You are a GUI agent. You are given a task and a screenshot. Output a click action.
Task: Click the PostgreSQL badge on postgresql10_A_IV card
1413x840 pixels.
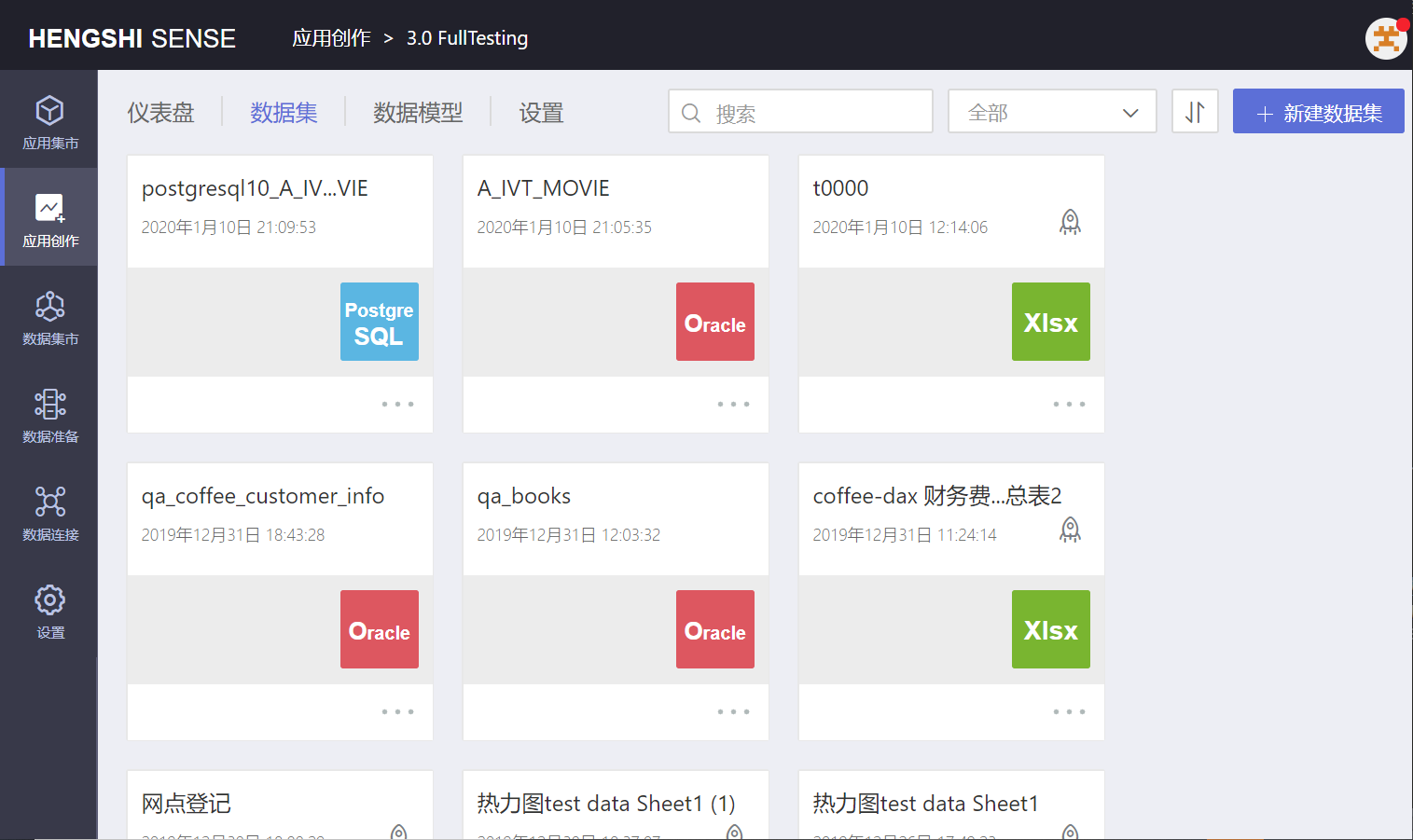(x=380, y=322)
